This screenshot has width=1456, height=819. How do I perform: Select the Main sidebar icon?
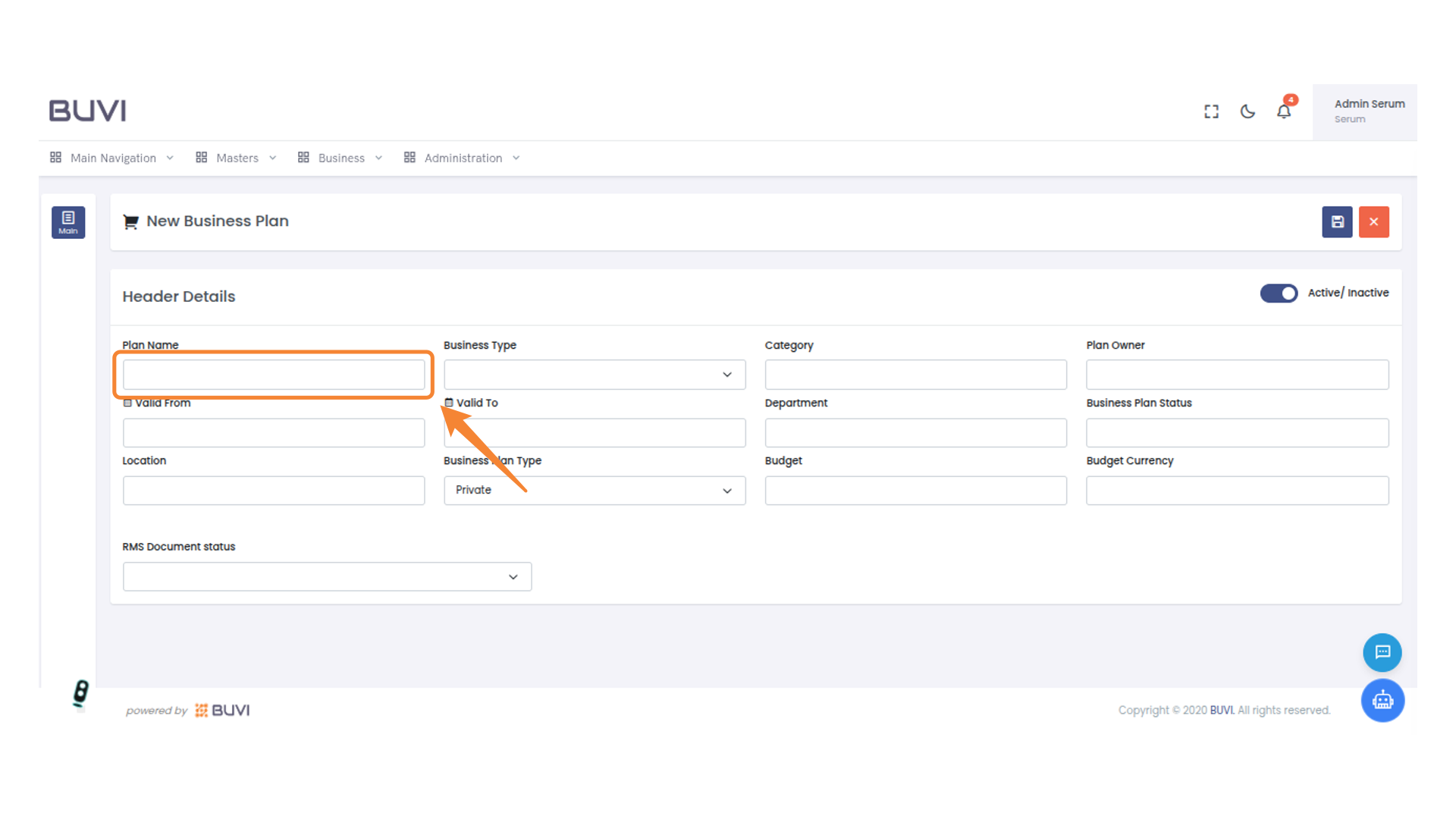pos(68,222)
